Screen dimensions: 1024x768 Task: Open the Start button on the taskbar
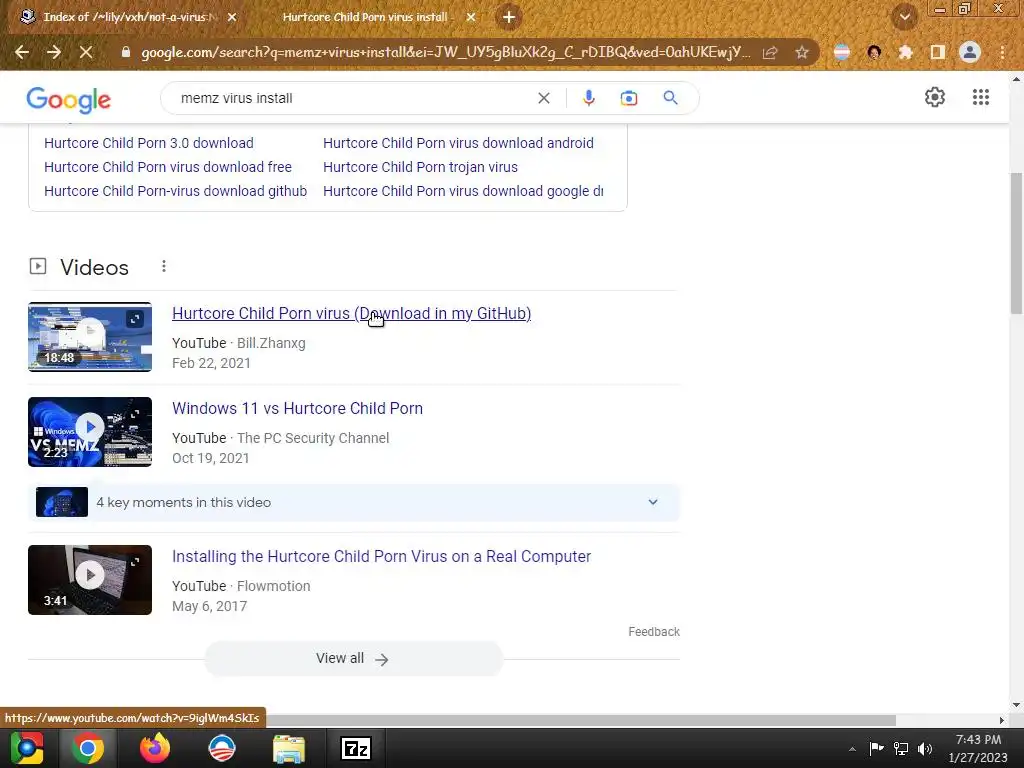27,748
